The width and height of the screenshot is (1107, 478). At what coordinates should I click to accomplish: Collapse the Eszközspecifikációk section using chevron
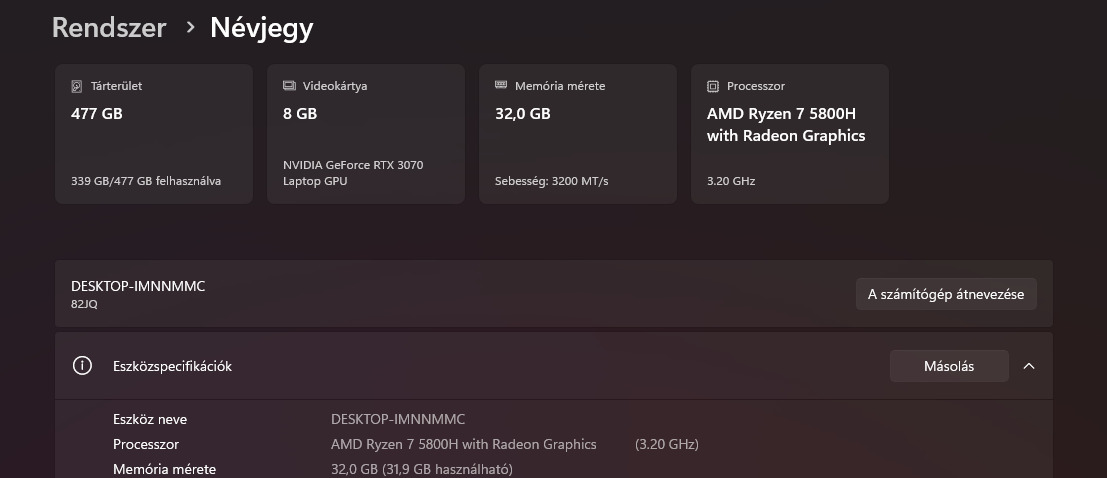1029,366
